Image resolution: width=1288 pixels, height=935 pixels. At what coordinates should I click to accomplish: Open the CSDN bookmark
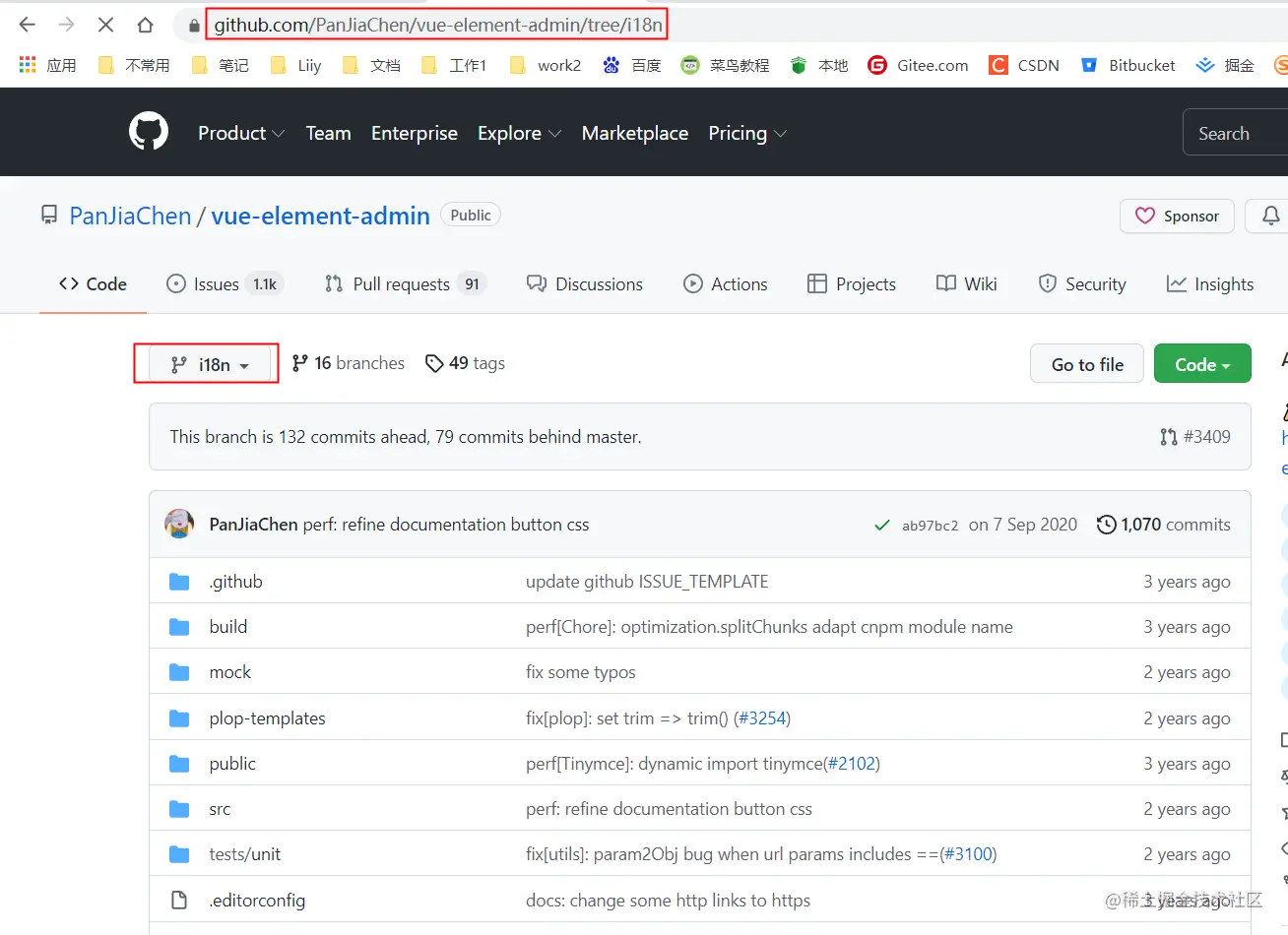click(x=1024, y=65)
